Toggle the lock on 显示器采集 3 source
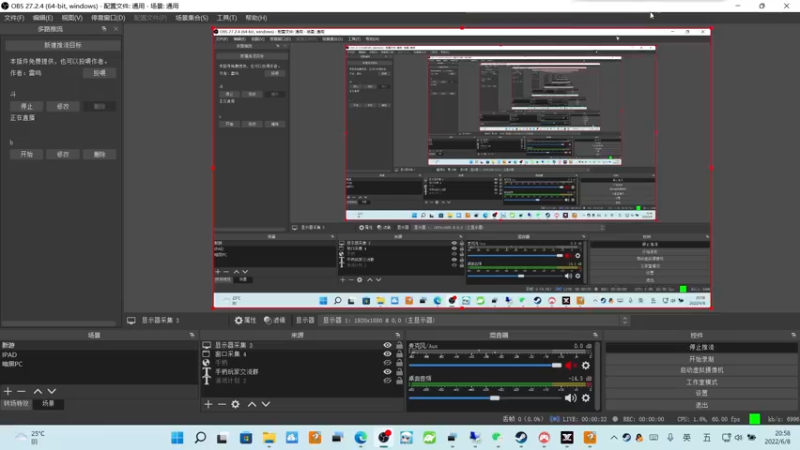 click(x=399, y=345)
